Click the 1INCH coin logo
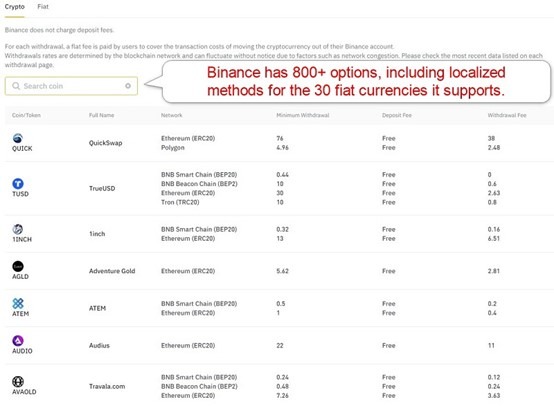Screen dimensions: 554x406 point(18,229)
